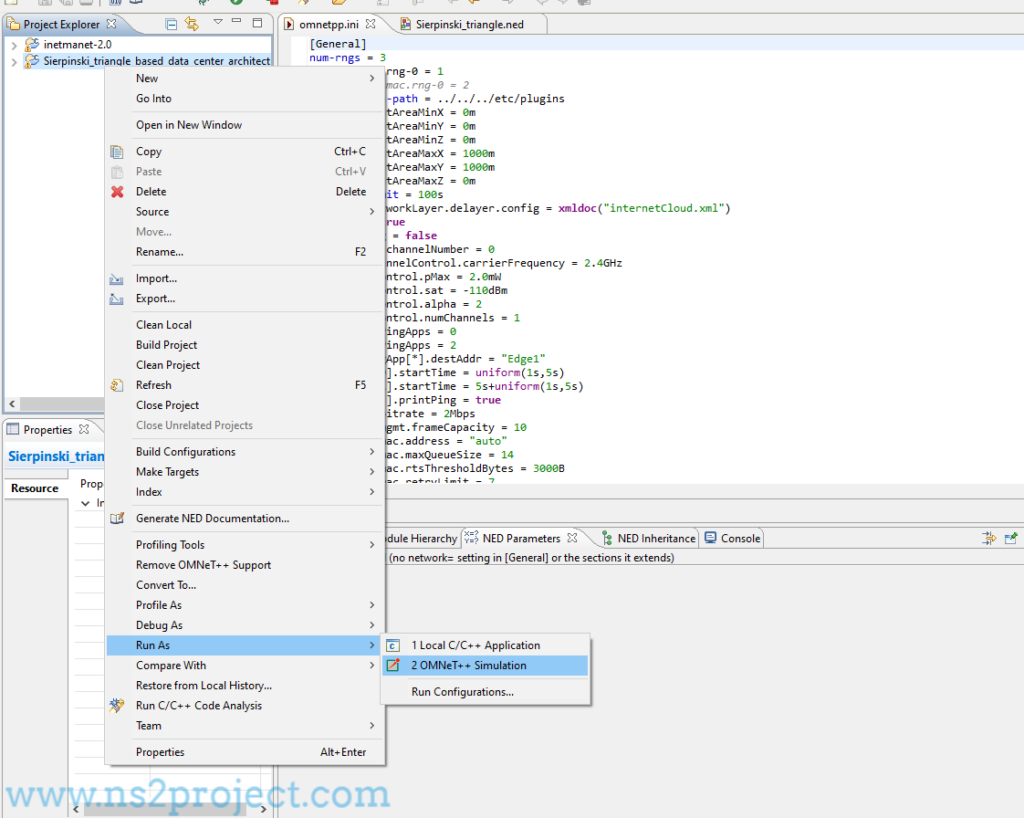Minimize the Project Explorer panel
The width and height of the screenshot is (1024, 818).
tap(237, 22)
